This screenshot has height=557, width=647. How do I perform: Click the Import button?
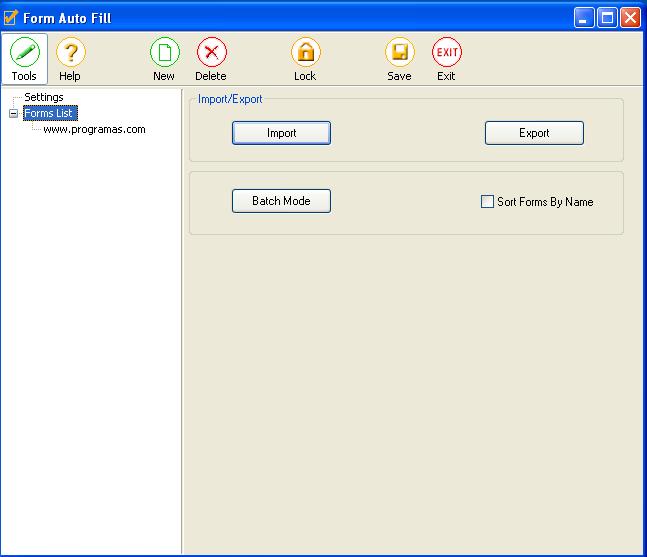(281, 133)
